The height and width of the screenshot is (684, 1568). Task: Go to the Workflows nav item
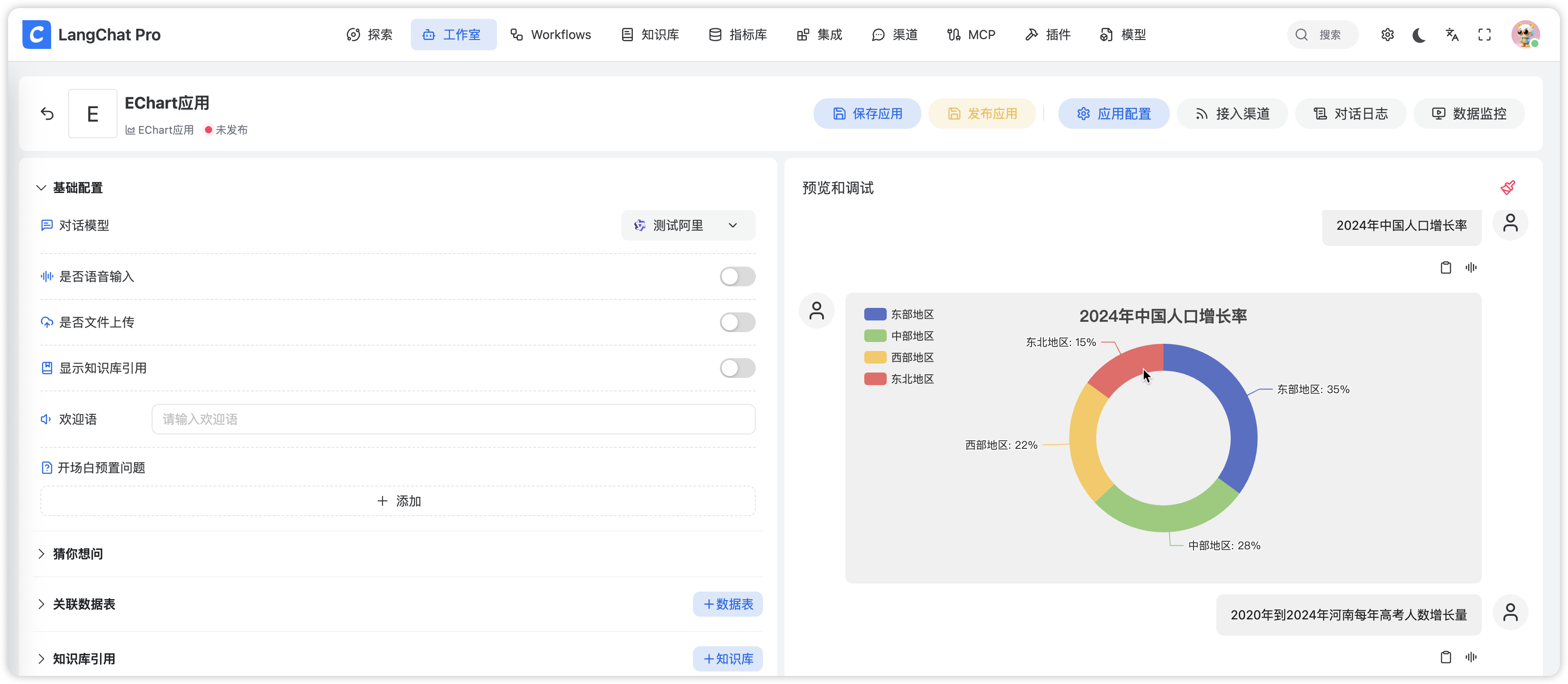click(x=550, y=35)
